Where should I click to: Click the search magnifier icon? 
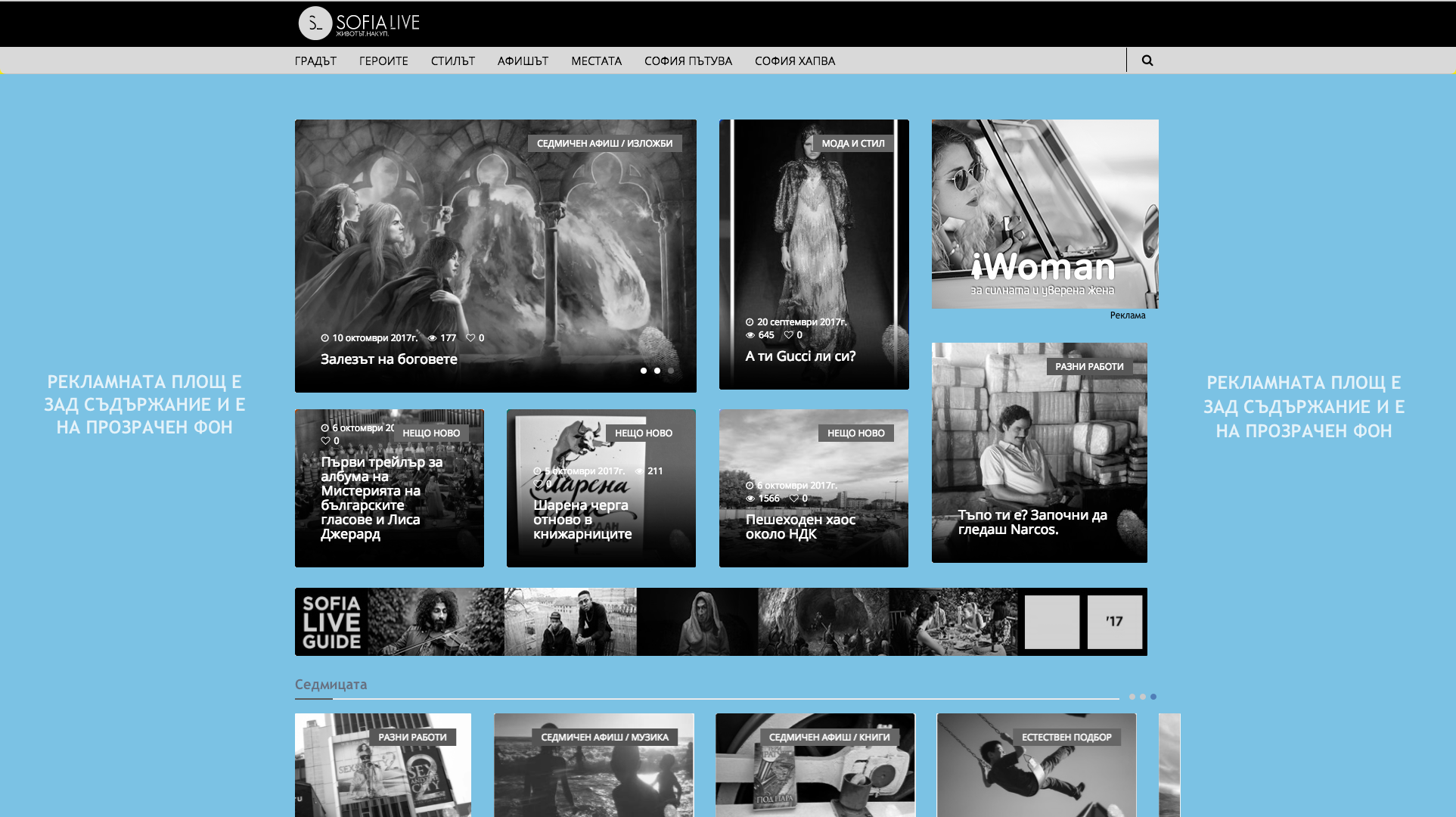(1147, 61)
